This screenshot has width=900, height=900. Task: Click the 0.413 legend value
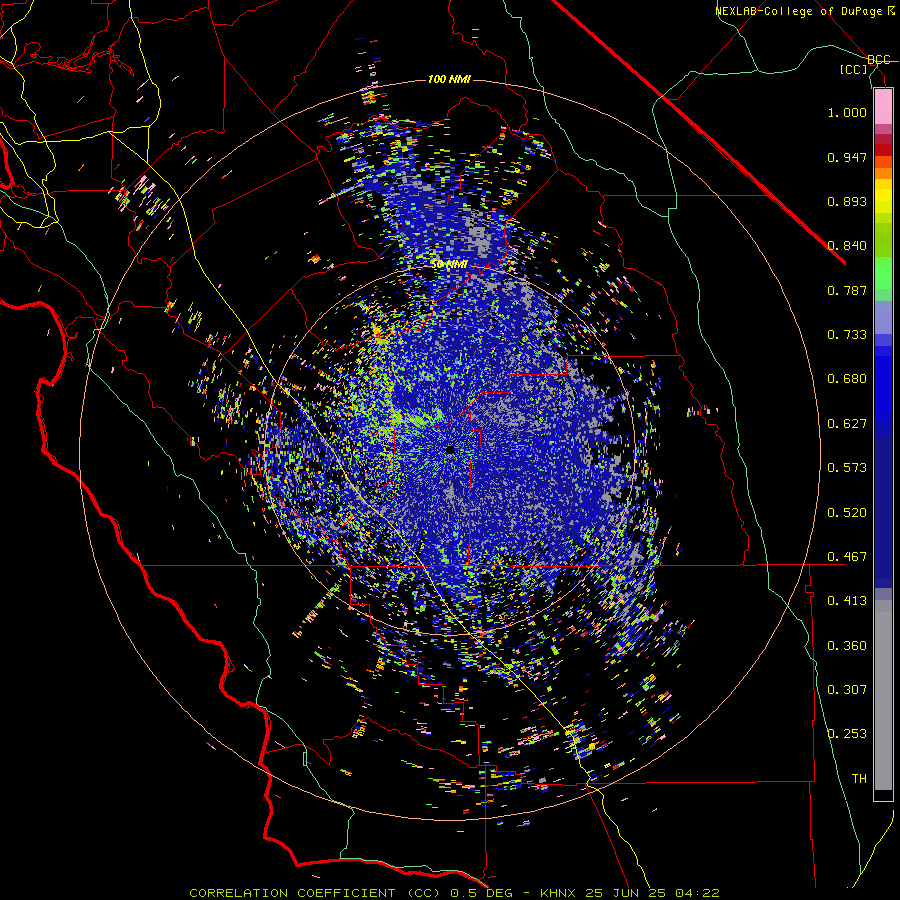point(847,601)
